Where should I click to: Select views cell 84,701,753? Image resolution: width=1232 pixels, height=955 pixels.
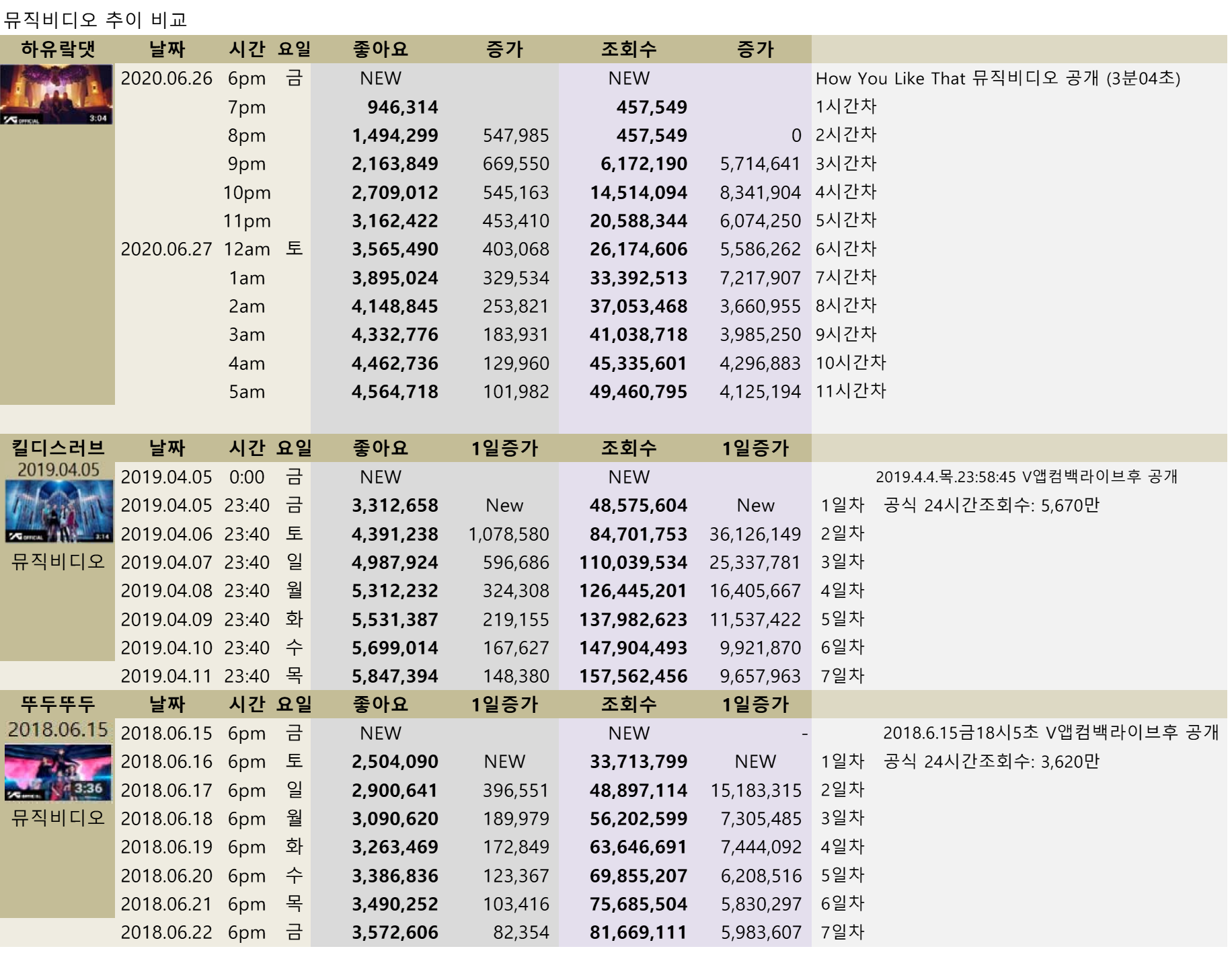pyautogui.click(x=638, y=534)
